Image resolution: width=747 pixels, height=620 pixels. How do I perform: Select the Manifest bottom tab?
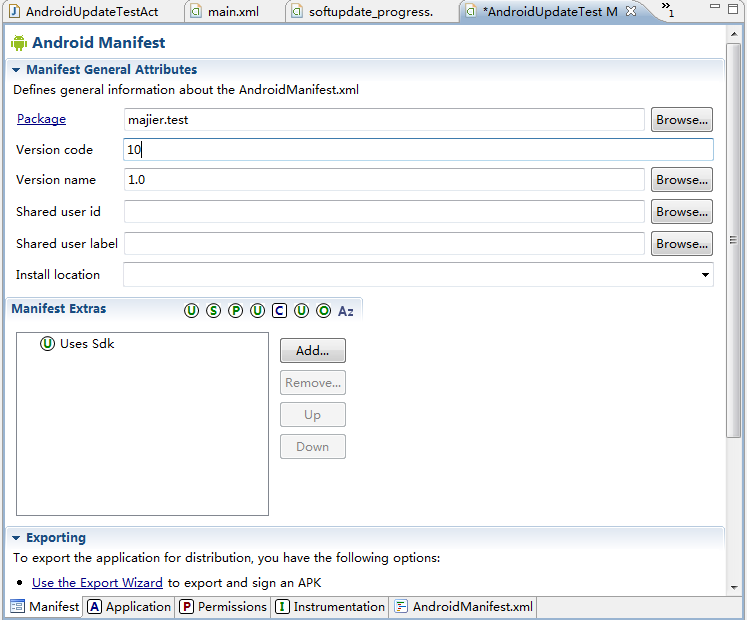(x=45, y=607)
